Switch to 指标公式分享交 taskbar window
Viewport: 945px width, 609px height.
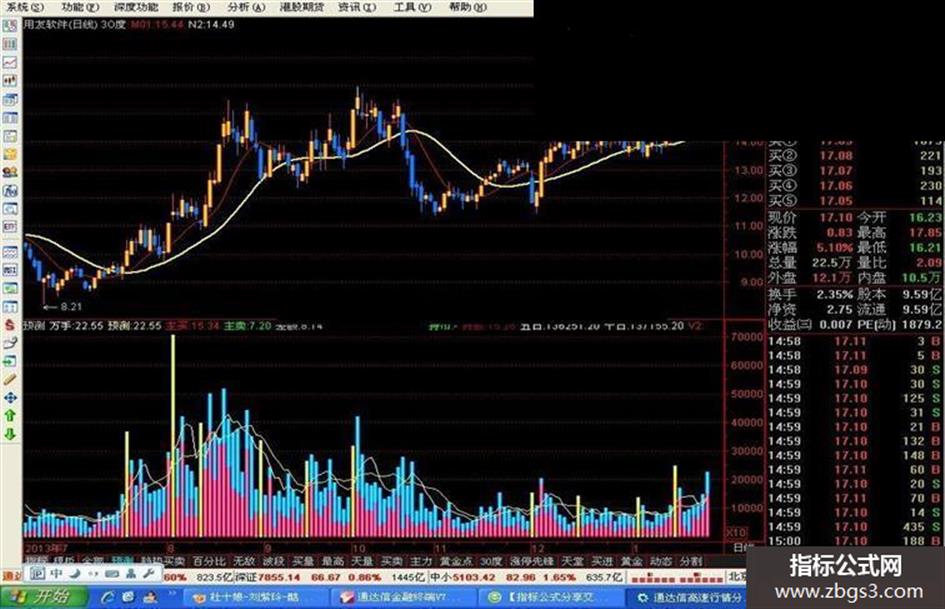[550, 598]
